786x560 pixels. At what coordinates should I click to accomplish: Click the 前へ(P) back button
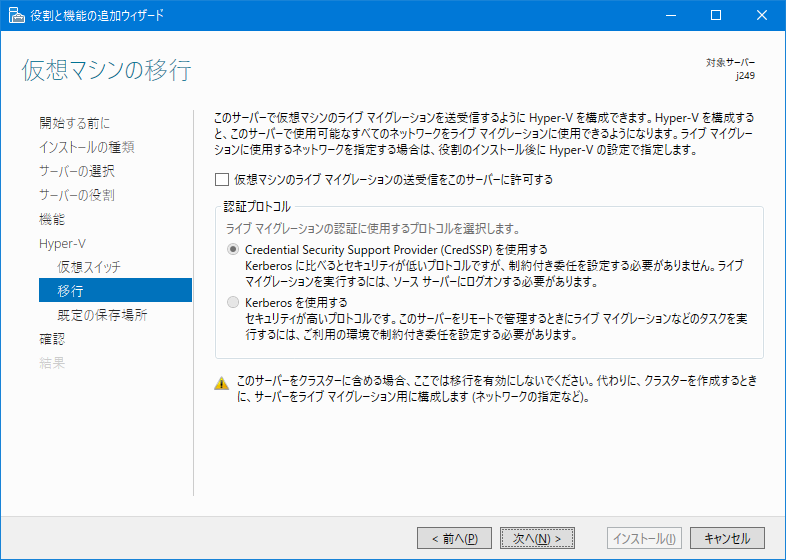pyautogui.click(x=454, y=538)
